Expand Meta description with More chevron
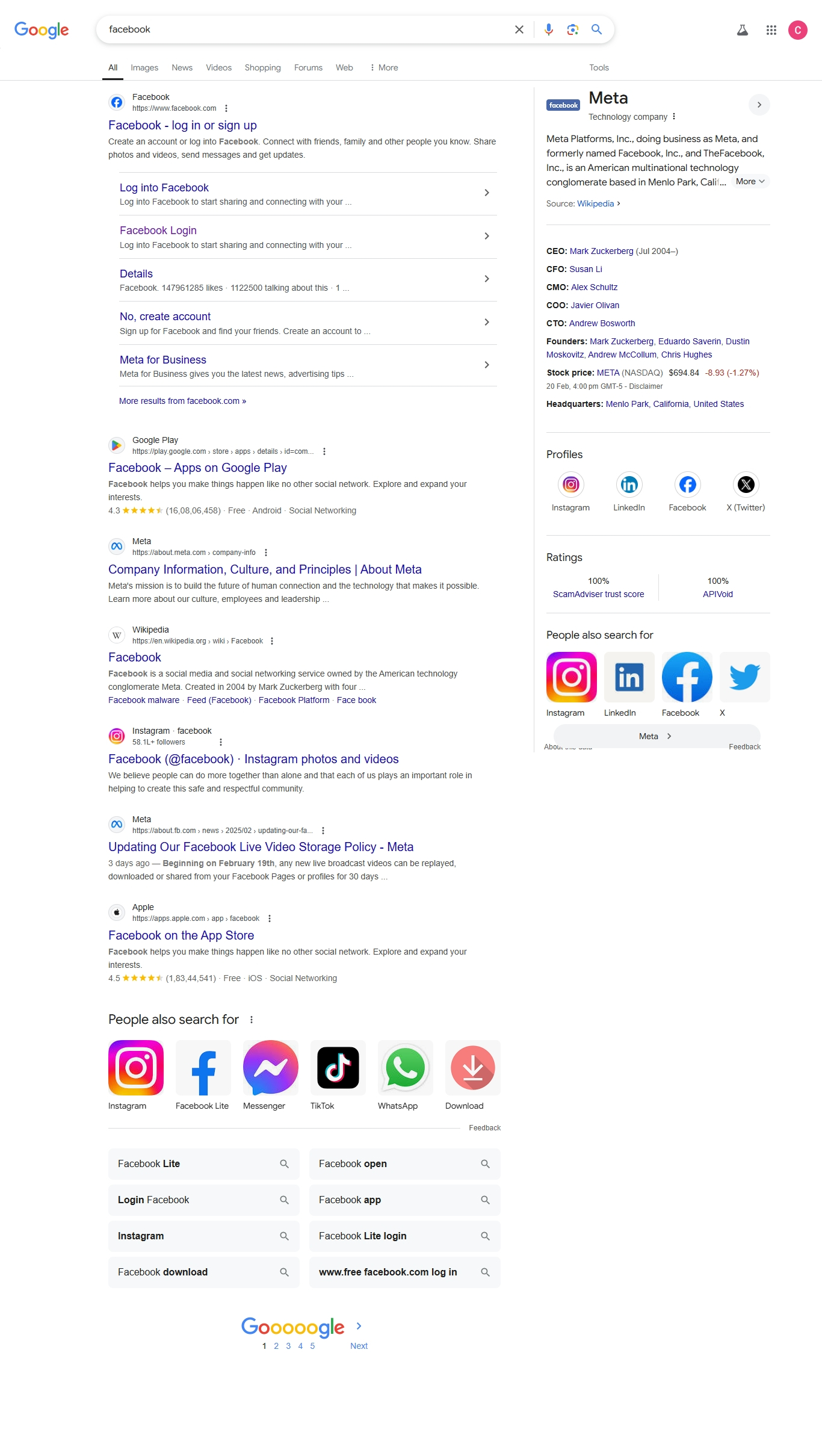This screenshot has height=1456, width=822. (x=750, y=181)
